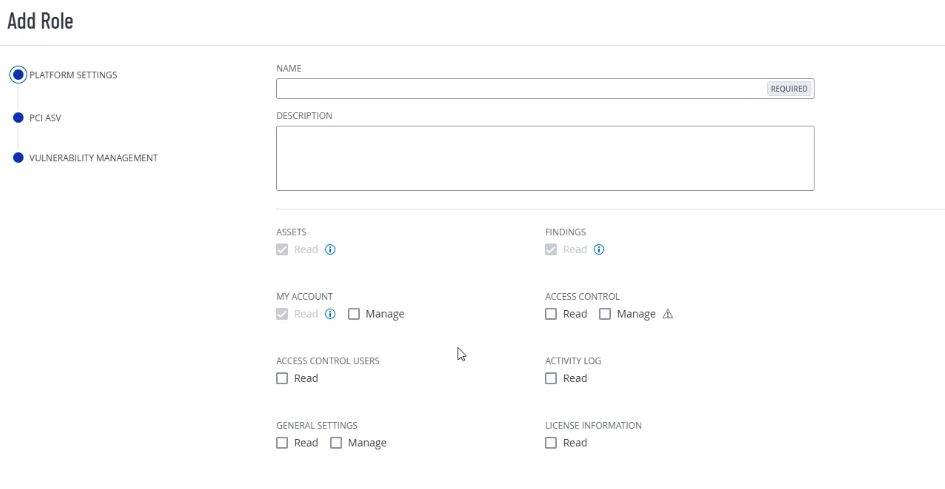The width and height of the screenshot is (945, 489).
Task: Click the Vulnerability Management step dot
Action: click(18, 158)
